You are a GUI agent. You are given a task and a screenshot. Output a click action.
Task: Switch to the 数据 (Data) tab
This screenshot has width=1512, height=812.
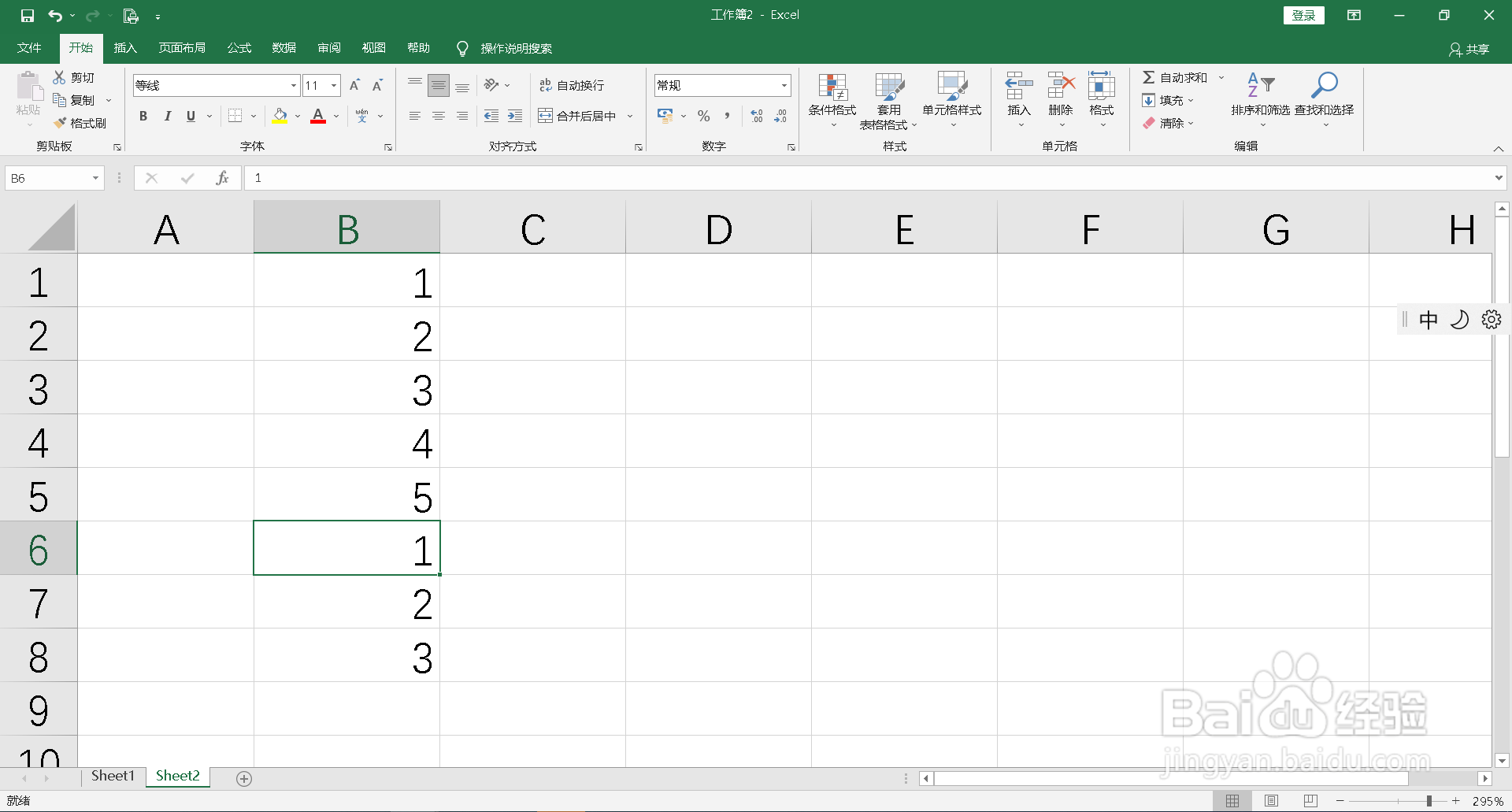[284, 48]
